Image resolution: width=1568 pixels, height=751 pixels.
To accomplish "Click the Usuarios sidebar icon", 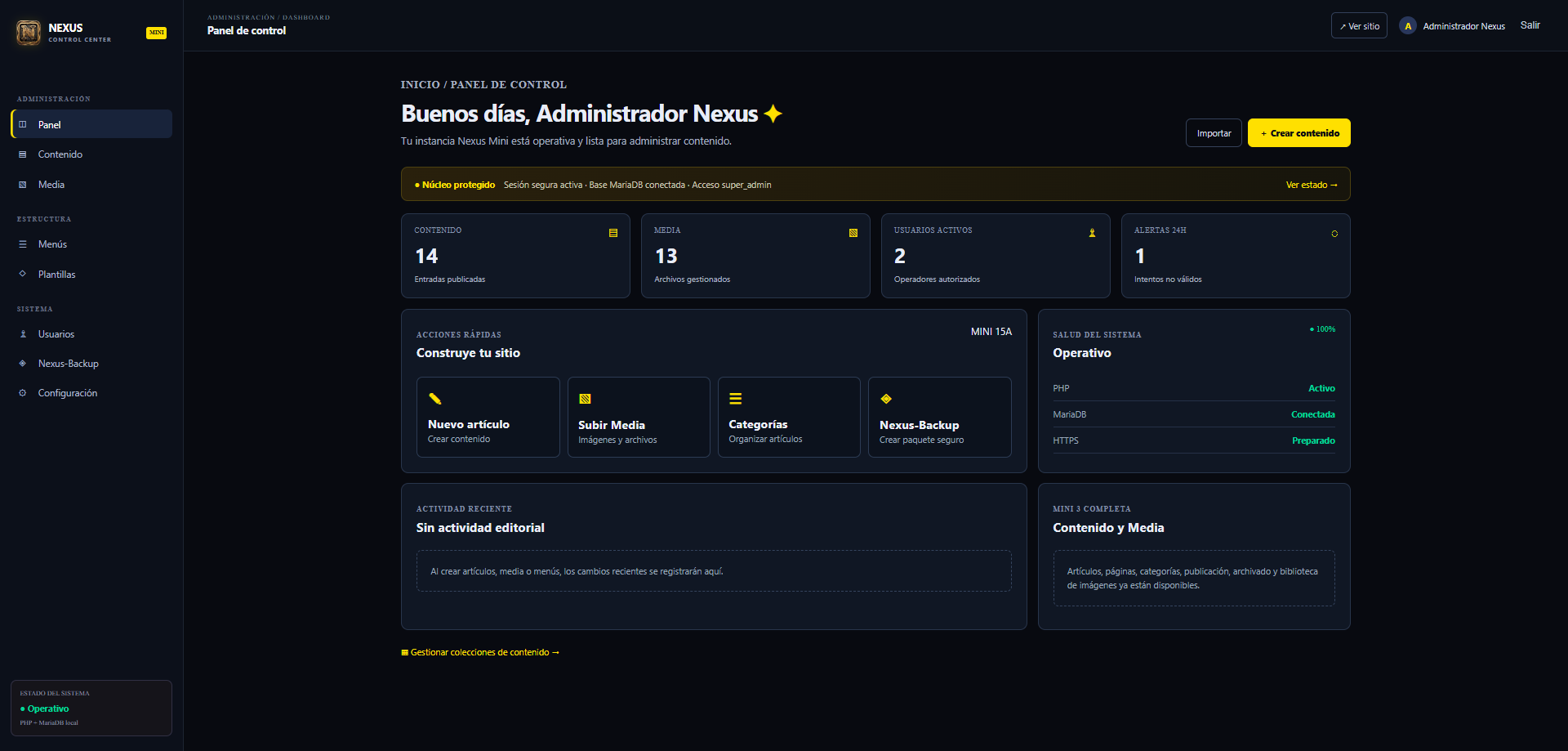I will click(23, 334).
